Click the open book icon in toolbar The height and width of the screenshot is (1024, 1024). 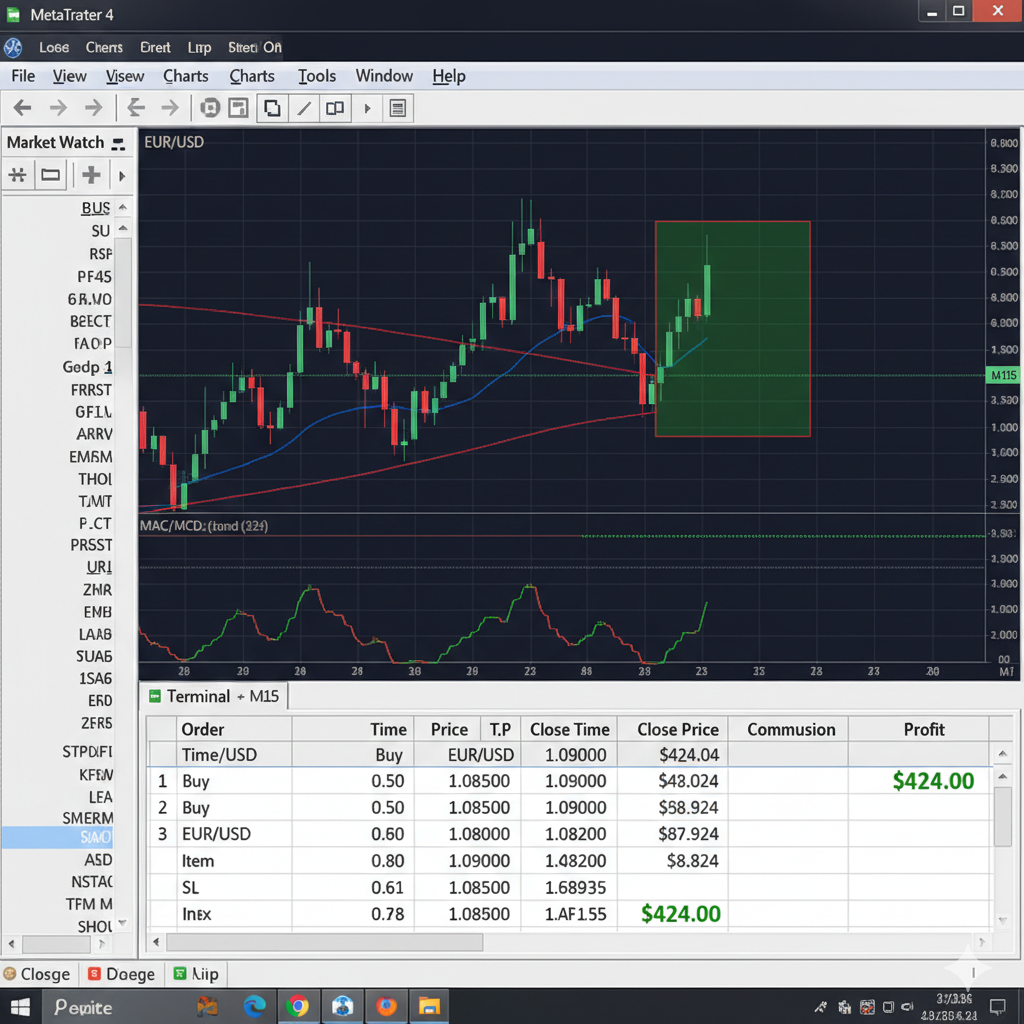click(335, 108)
